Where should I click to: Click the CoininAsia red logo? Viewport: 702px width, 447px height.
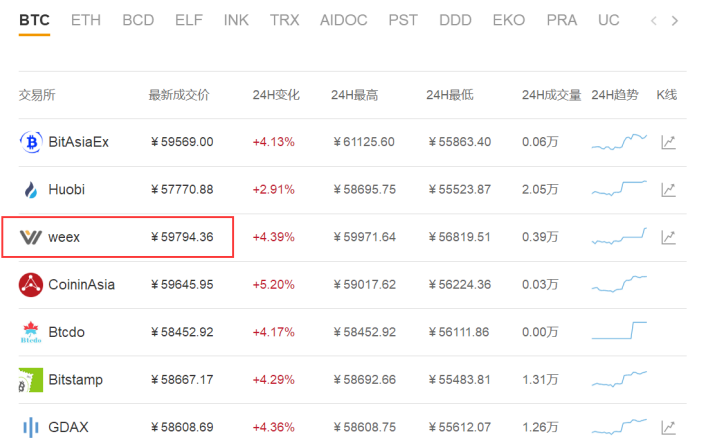(31, 285)
